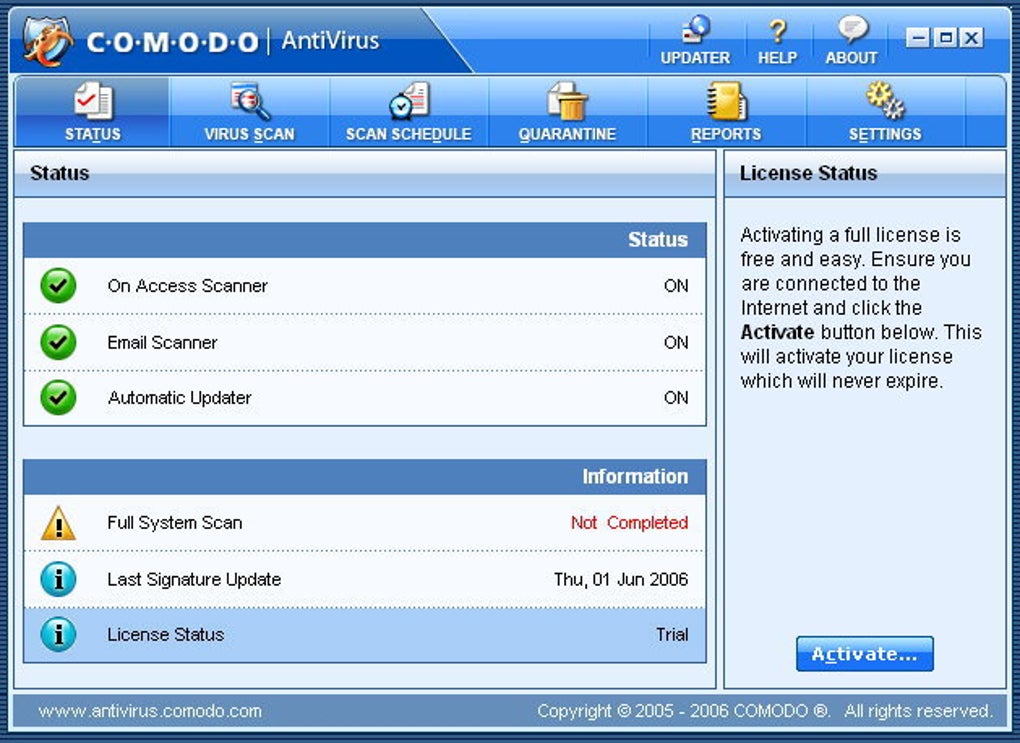Viewport: 1020px width, 743px height.
Task: Select the Email Scanner label
Action: pyautogui.click(x=162, y=342)
